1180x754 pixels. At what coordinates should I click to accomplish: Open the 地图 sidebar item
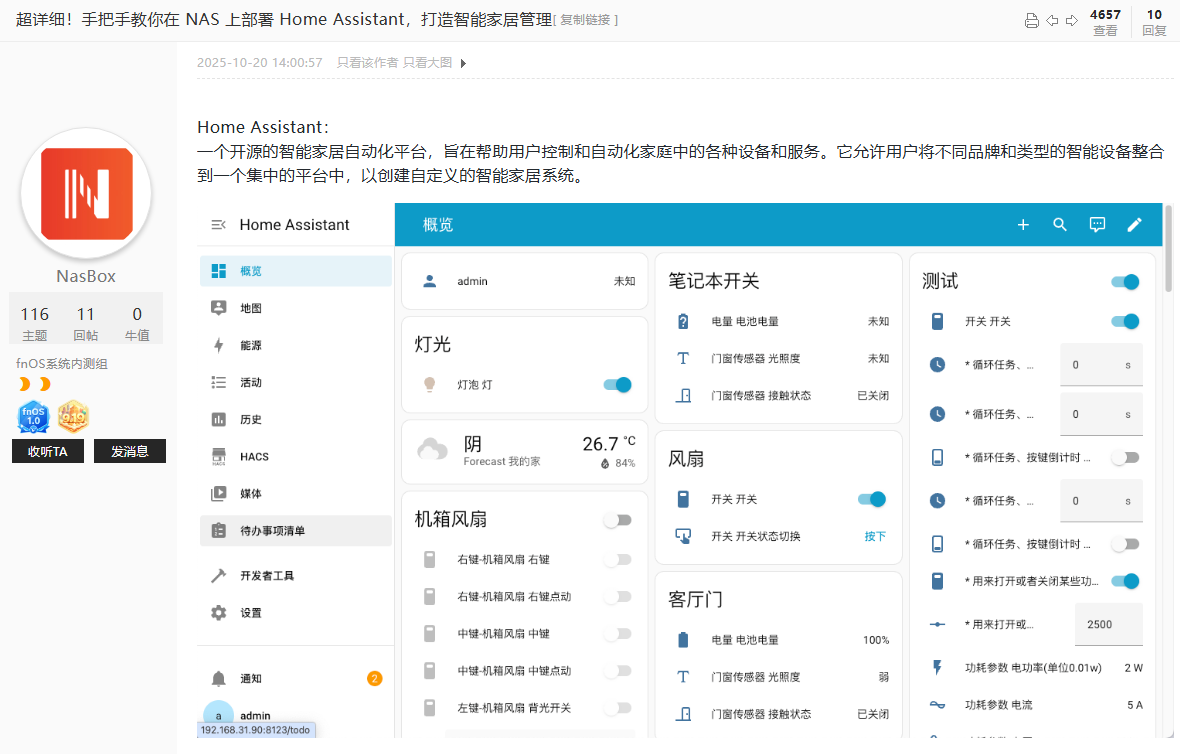coord(250,309)
